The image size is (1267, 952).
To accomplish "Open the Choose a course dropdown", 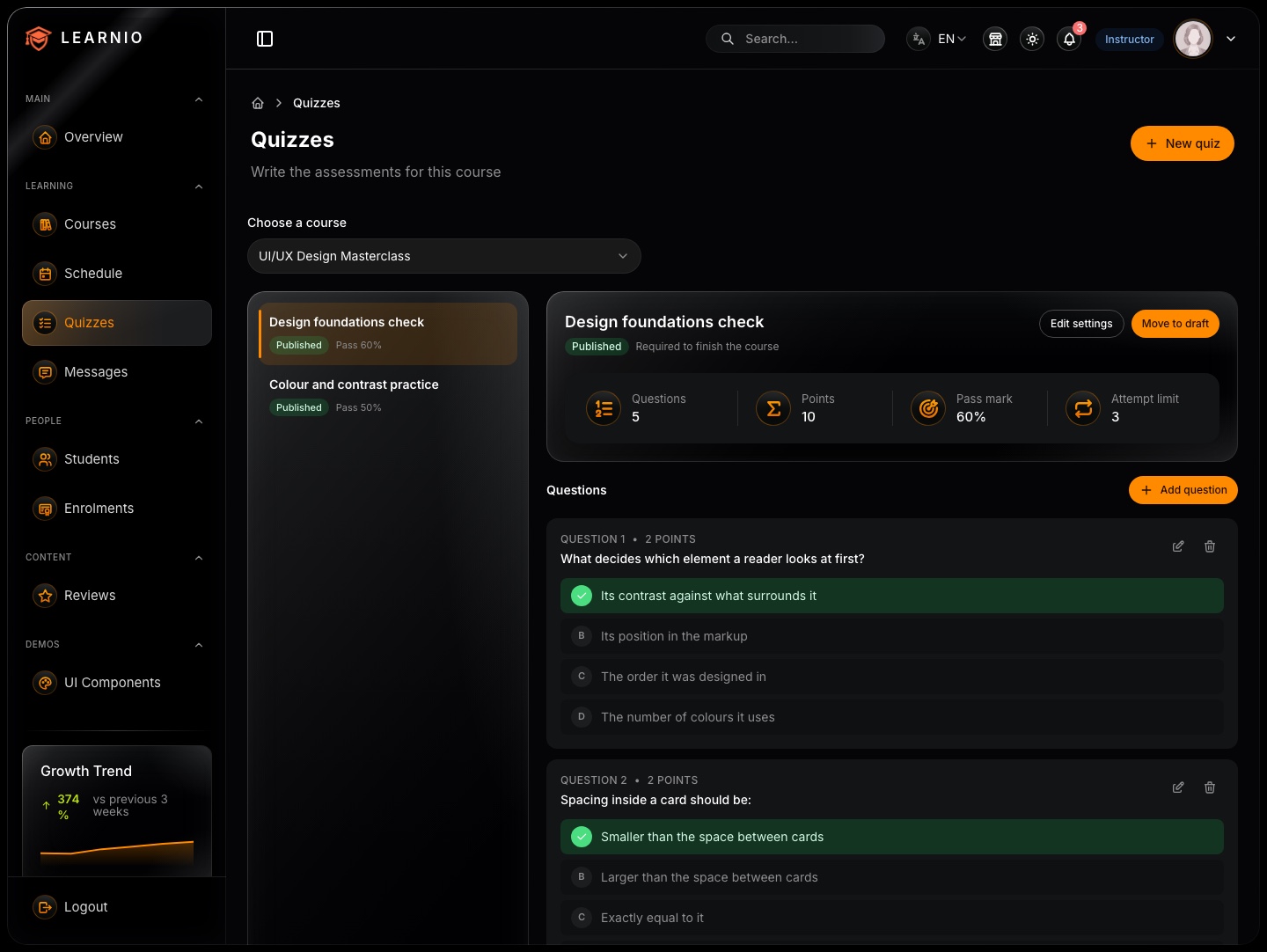I will click(x=444, y=256).
